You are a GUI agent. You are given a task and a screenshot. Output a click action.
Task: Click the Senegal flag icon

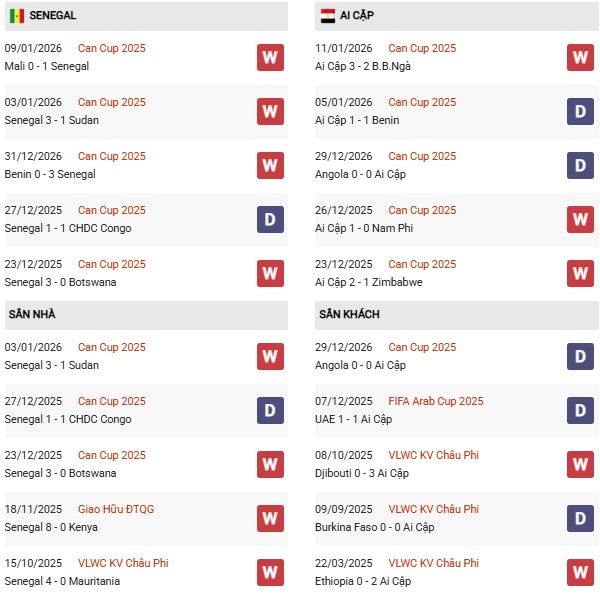17,16
